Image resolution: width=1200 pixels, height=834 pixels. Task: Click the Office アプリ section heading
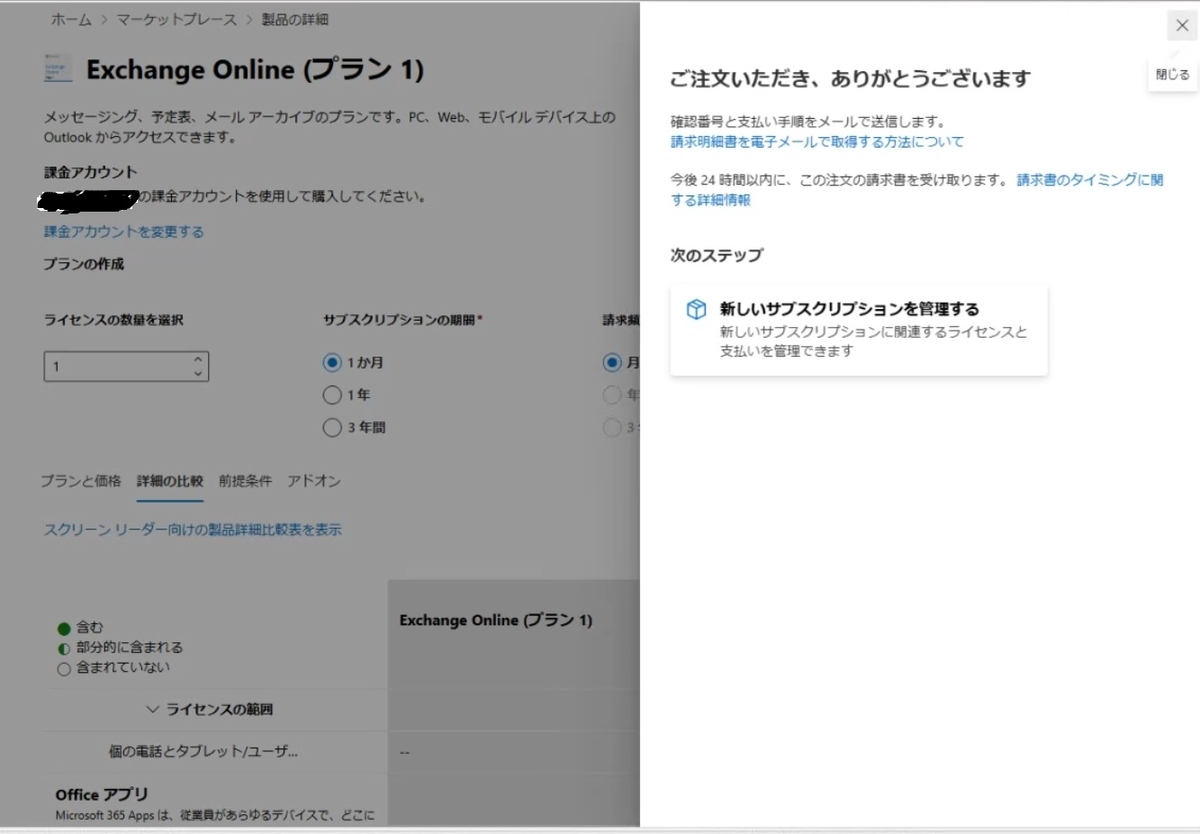point(102,795)
